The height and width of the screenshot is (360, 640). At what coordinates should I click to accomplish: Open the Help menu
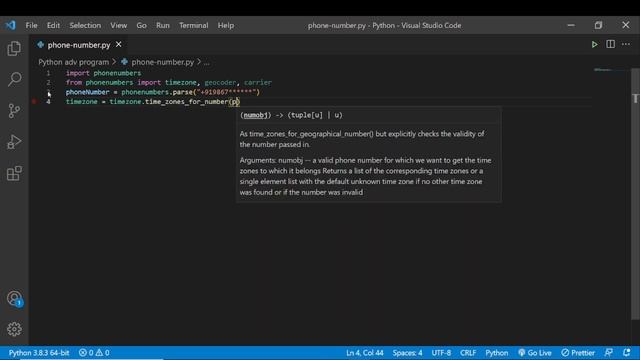coord(226,25)
